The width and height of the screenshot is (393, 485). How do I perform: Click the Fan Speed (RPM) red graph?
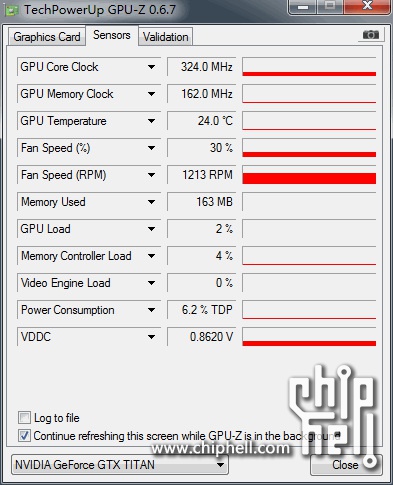(309, 175)
